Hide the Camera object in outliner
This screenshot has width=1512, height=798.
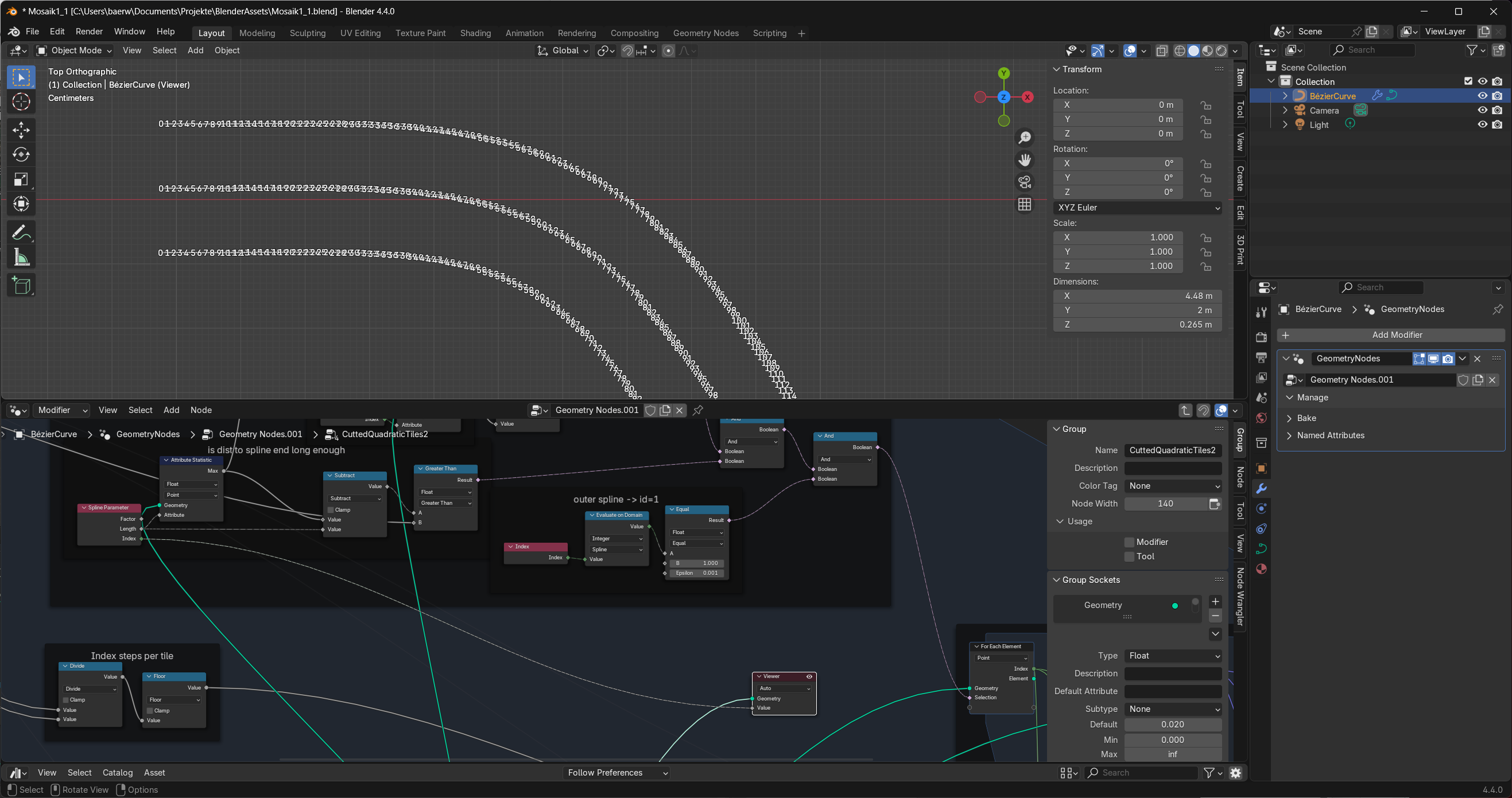(1482, 110)
